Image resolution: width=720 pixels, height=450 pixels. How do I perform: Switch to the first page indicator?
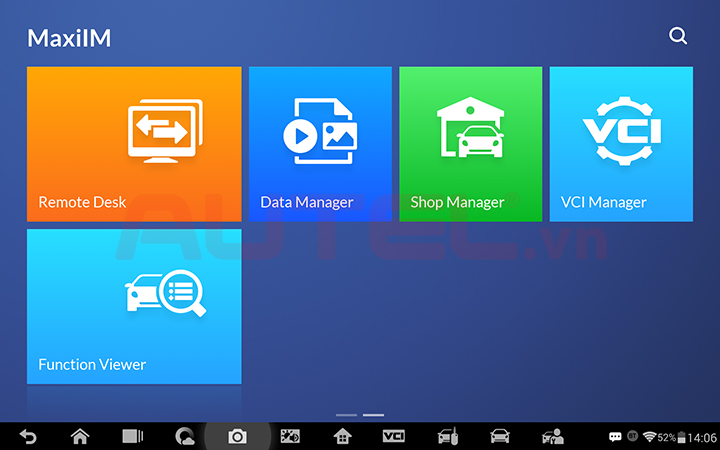346,415
